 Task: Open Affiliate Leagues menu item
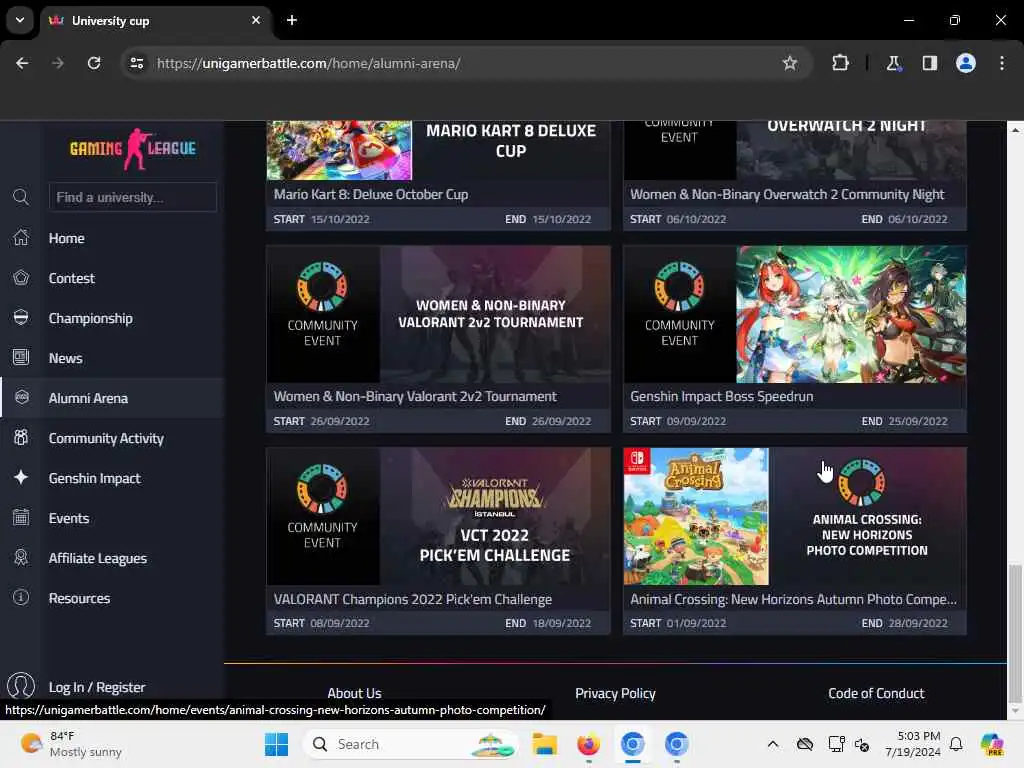(97, 558)
